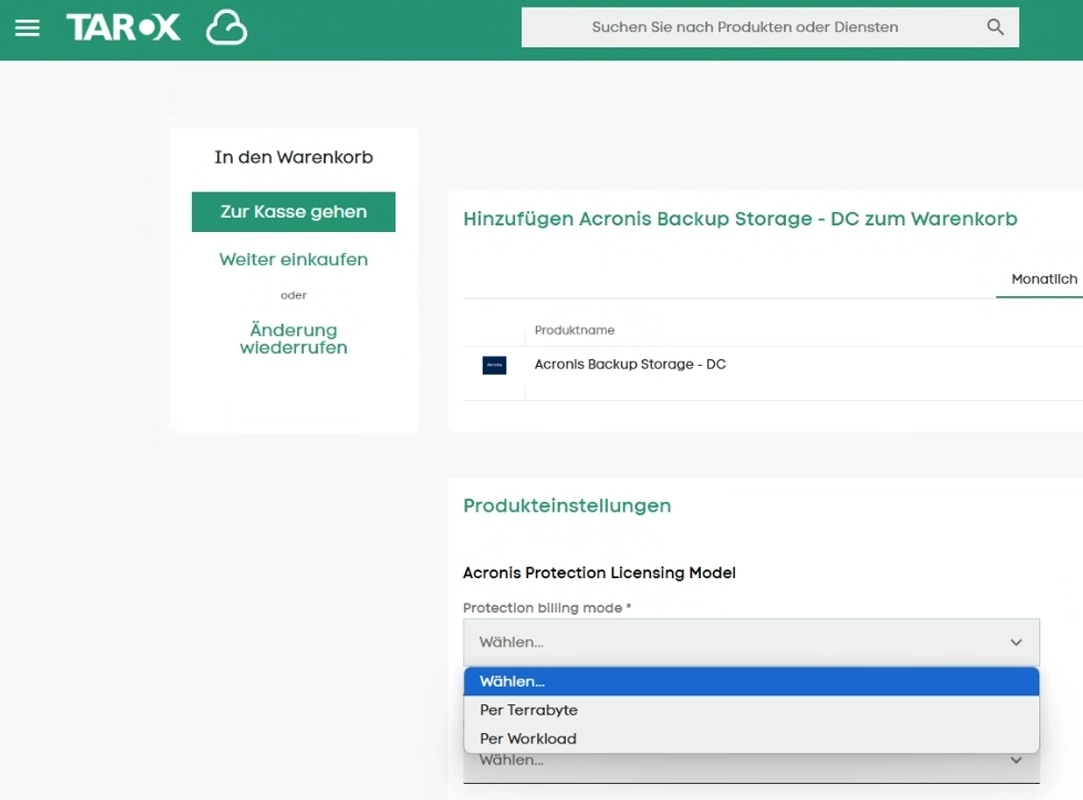Click the Produkteinstellungen heading

point(567,506)
